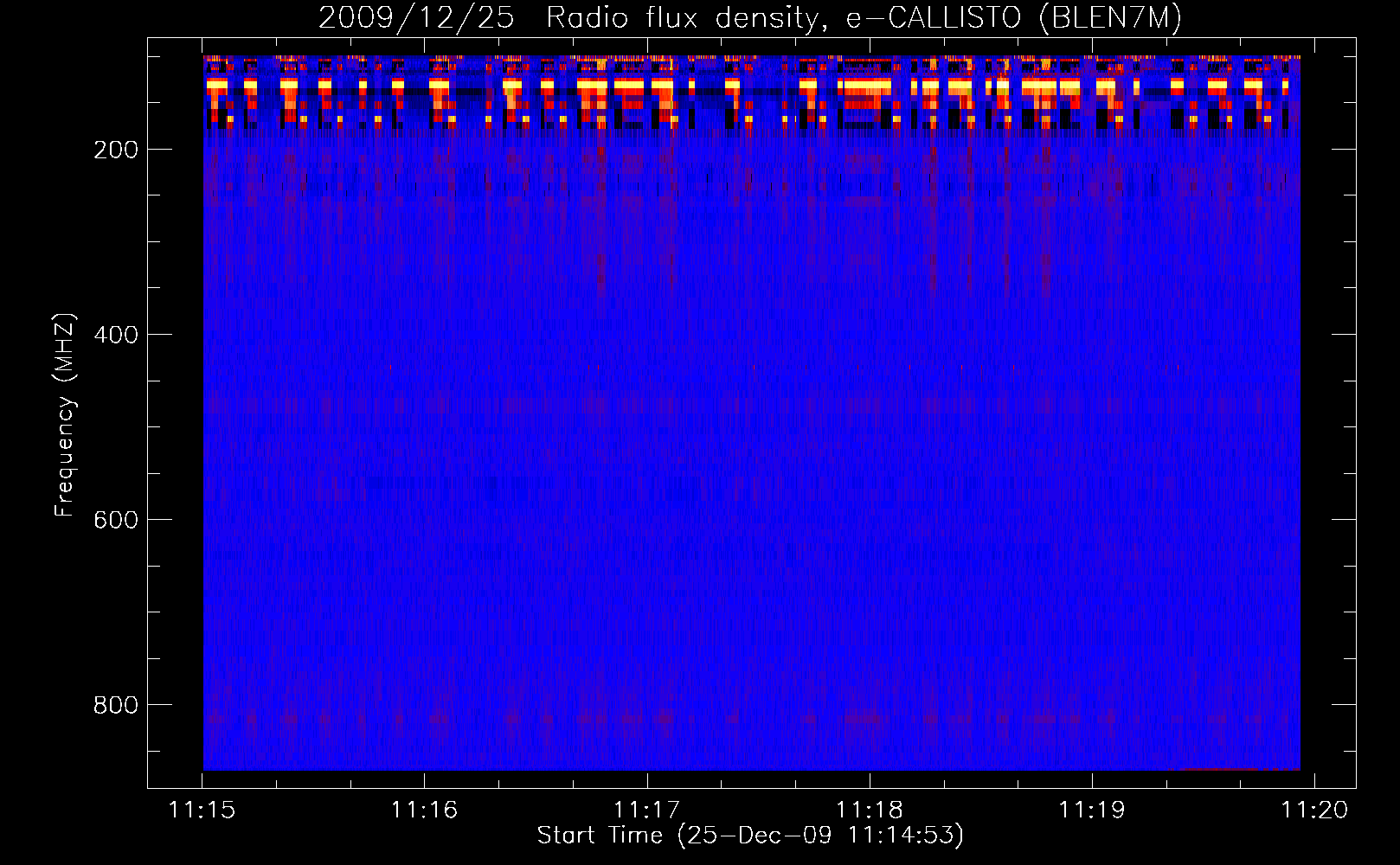This screenshot has width=1400, height=865.
Task: Click the 11:19 time tick label
Action: (x=1092, y=810)
